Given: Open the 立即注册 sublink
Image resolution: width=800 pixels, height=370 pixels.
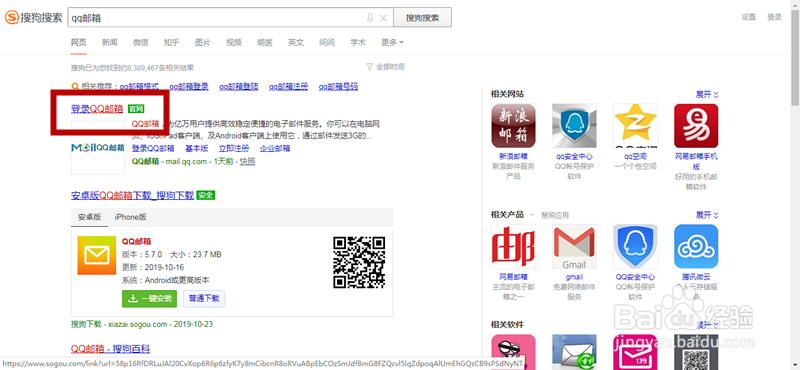Looking at the screenshot, I should [234, 149].
